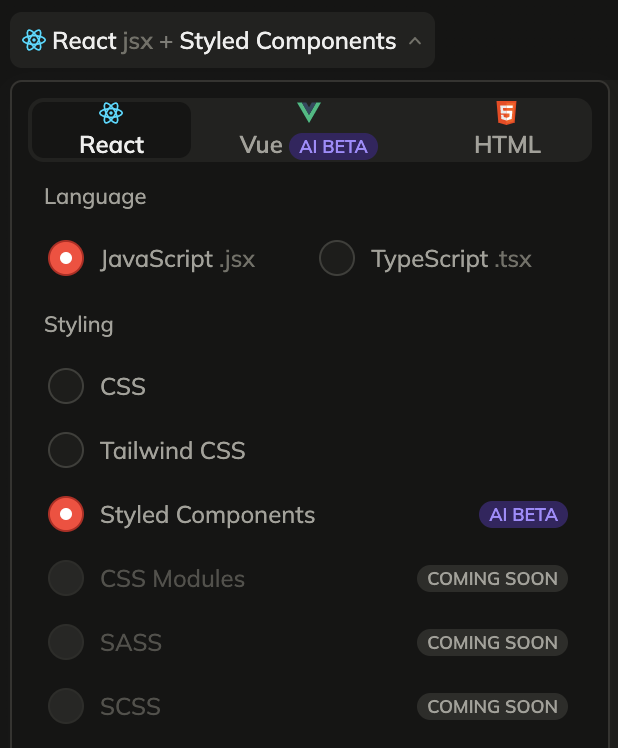Select the TypeScript .tsx radio button
The image size is (618, 748).
point(337,259)
